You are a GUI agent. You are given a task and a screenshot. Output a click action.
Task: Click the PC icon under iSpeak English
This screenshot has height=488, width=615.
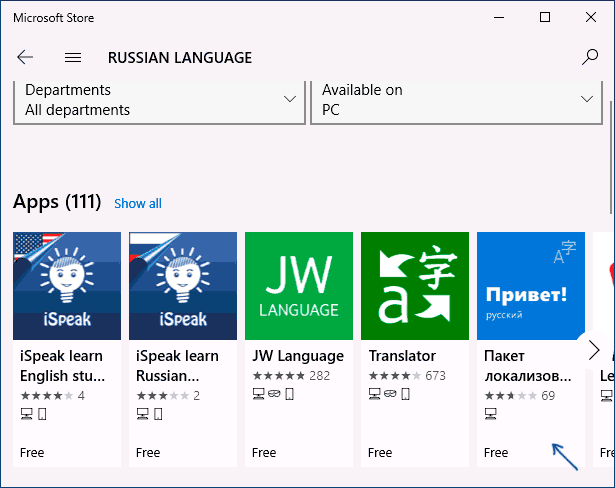[x=27, y=414]
